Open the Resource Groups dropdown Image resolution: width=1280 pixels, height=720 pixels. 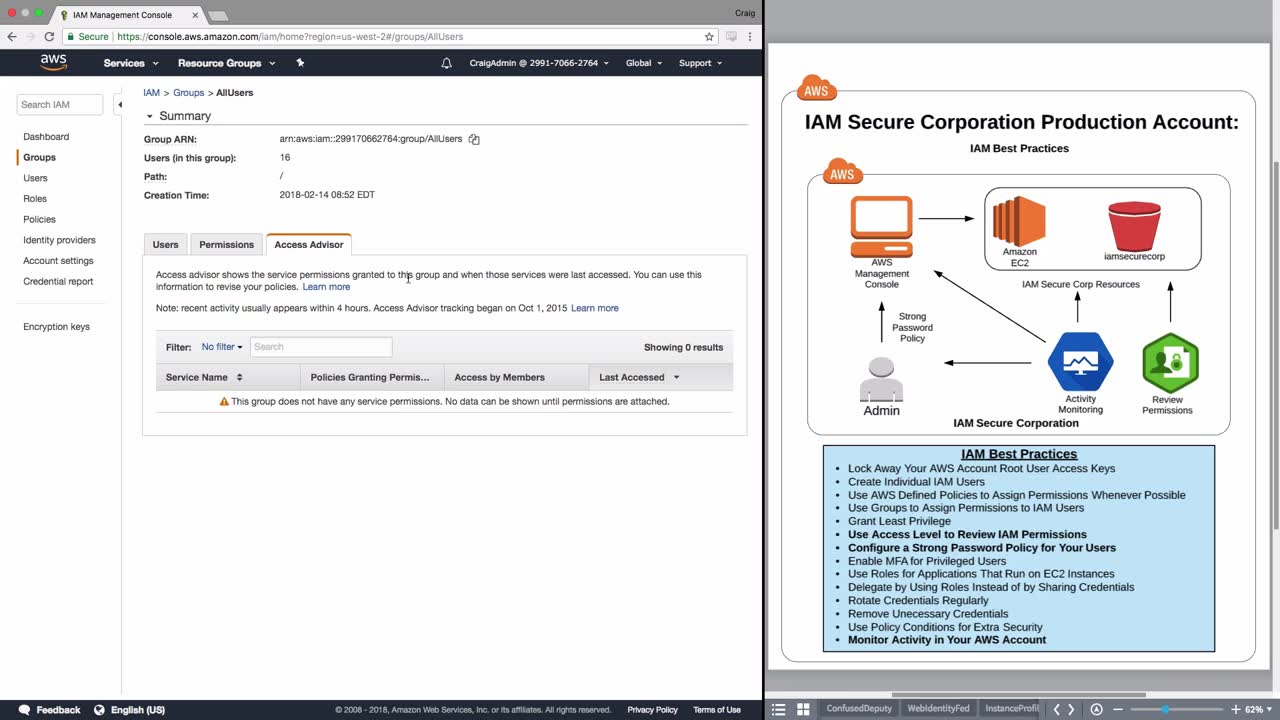click(x=225, y=63)
